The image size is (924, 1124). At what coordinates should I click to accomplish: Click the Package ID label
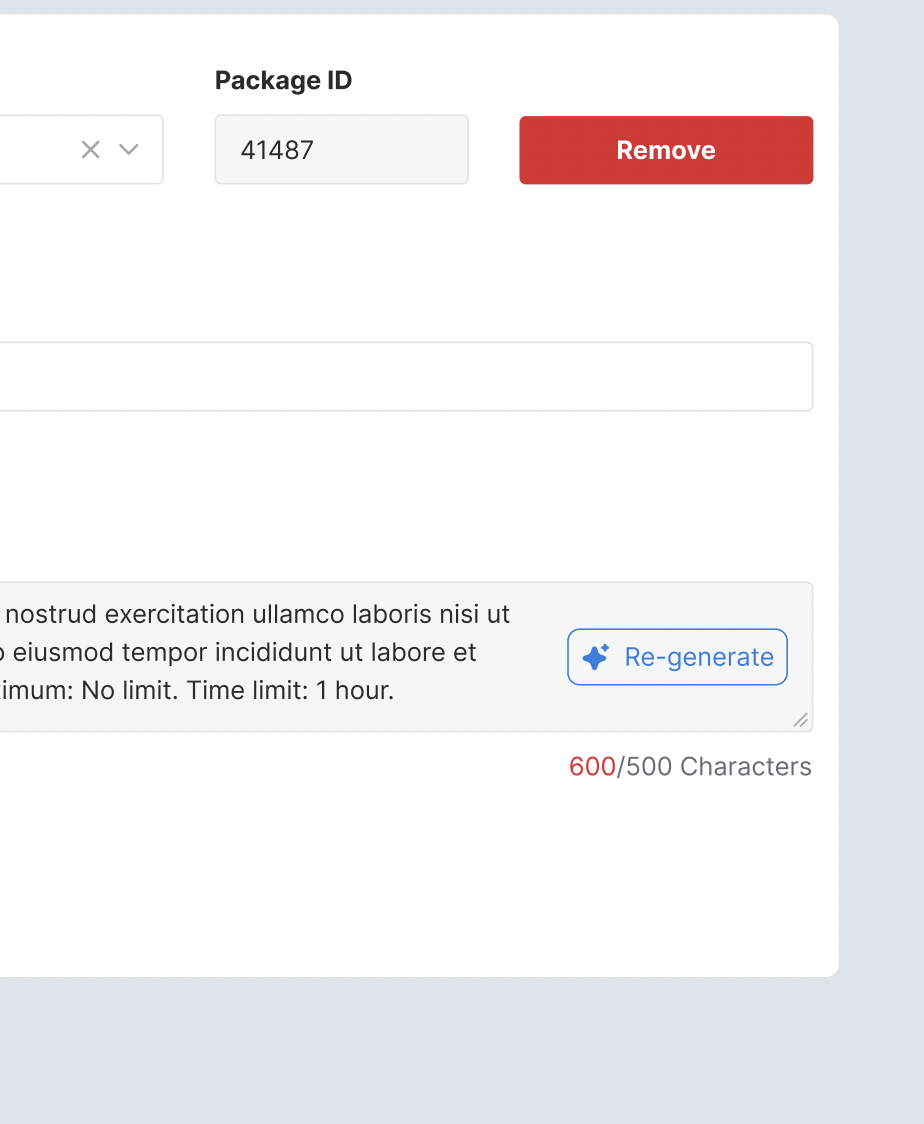coord(283,81)
